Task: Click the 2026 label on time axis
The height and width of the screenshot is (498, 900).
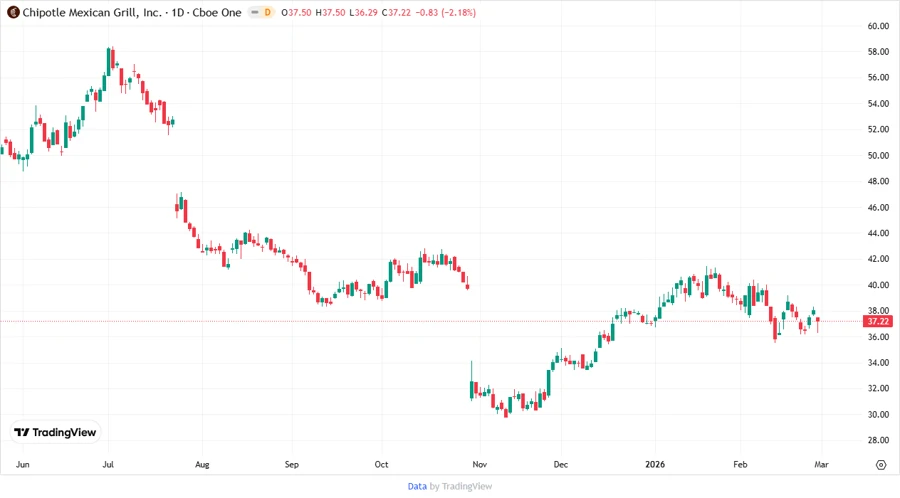Action: pos(655,464)
